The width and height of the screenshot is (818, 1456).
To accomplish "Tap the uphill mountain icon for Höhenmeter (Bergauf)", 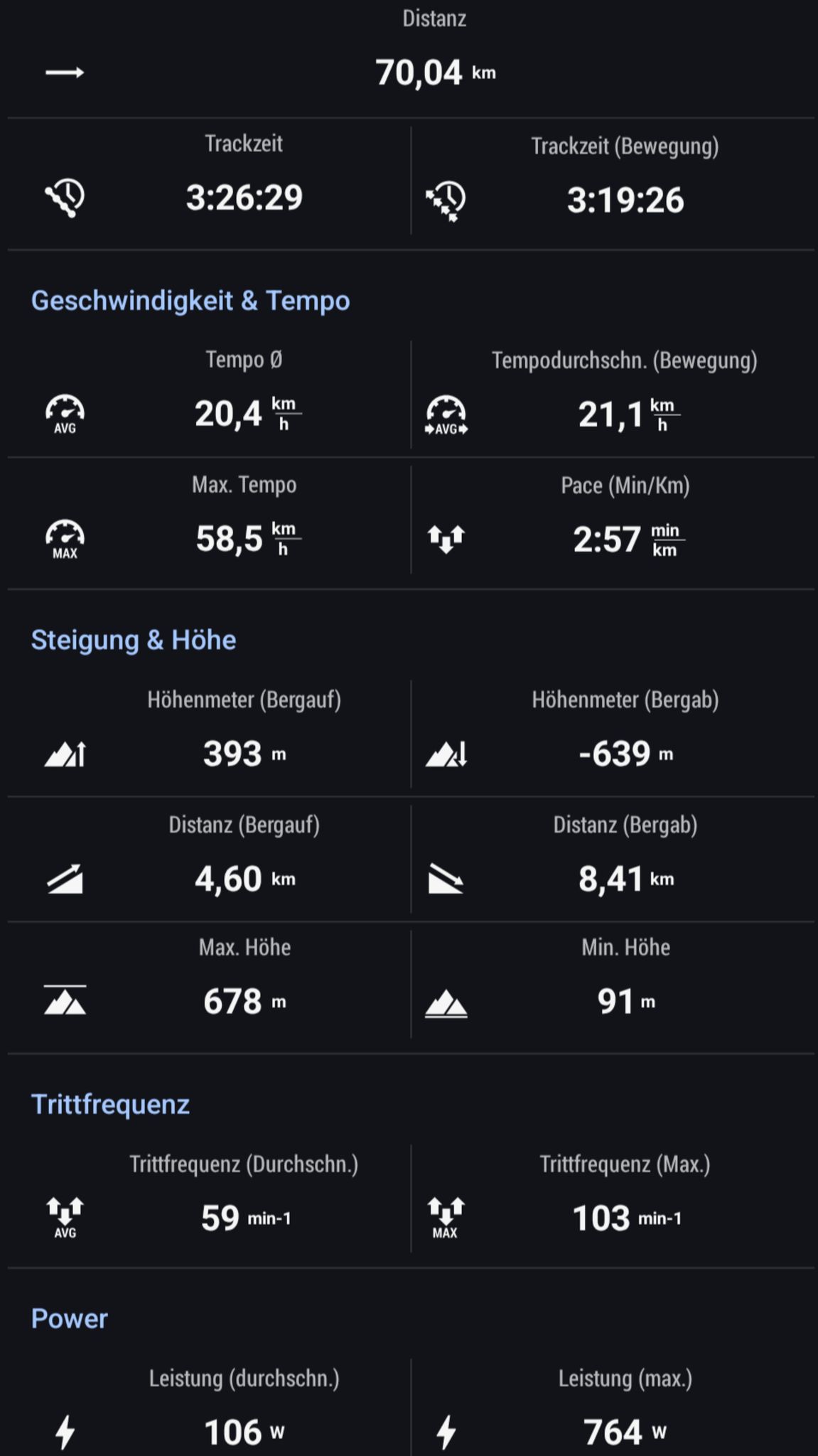I will point(65,754).
